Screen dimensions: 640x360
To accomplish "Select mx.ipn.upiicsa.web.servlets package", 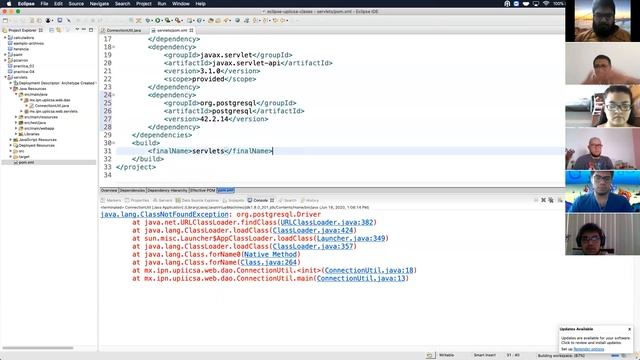I will point(53,111).
